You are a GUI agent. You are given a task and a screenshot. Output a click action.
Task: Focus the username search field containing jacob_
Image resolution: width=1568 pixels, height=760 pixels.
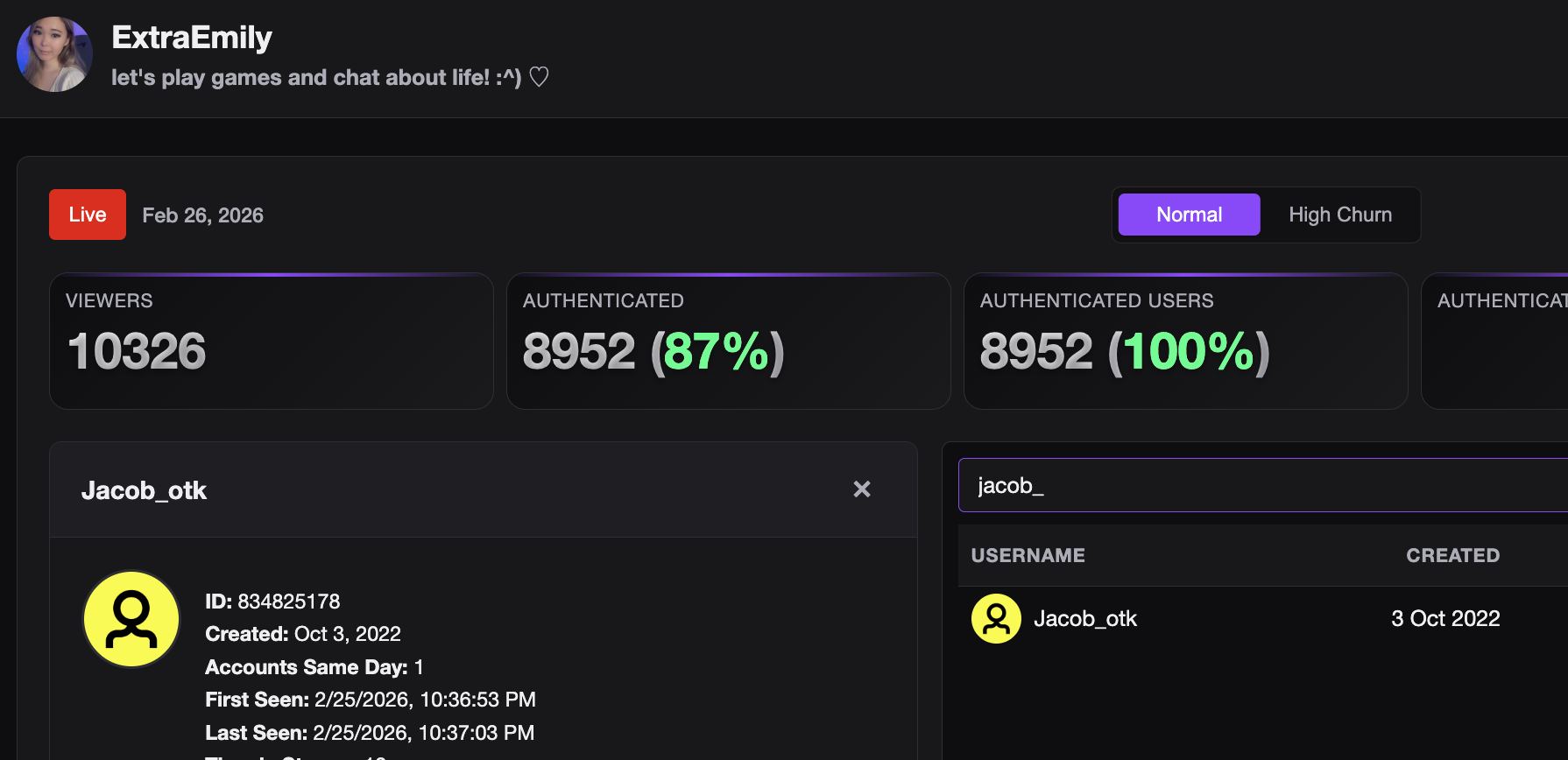click(x=1263, y=485)
